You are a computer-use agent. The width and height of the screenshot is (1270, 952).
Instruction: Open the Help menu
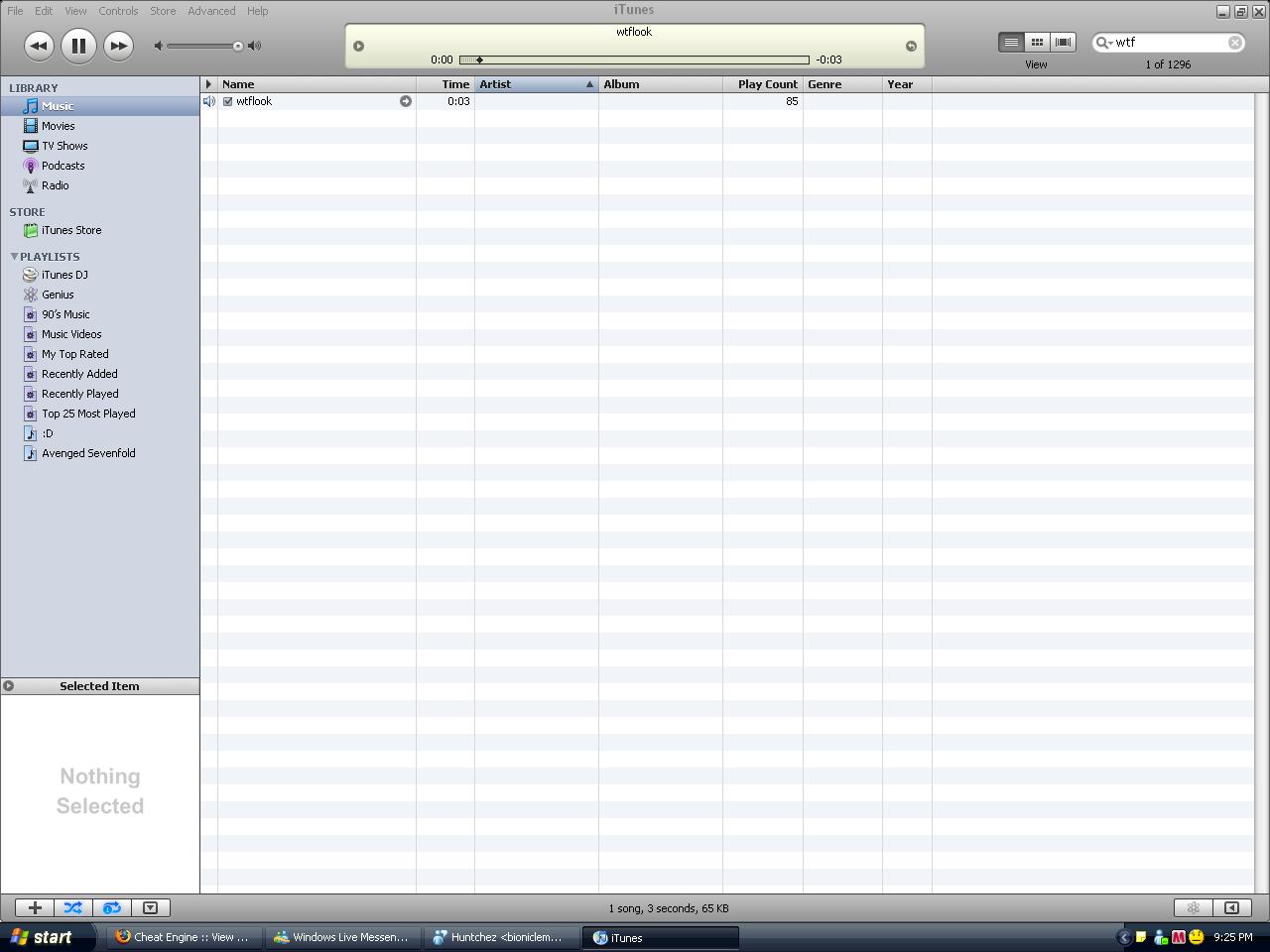point(257,11)
